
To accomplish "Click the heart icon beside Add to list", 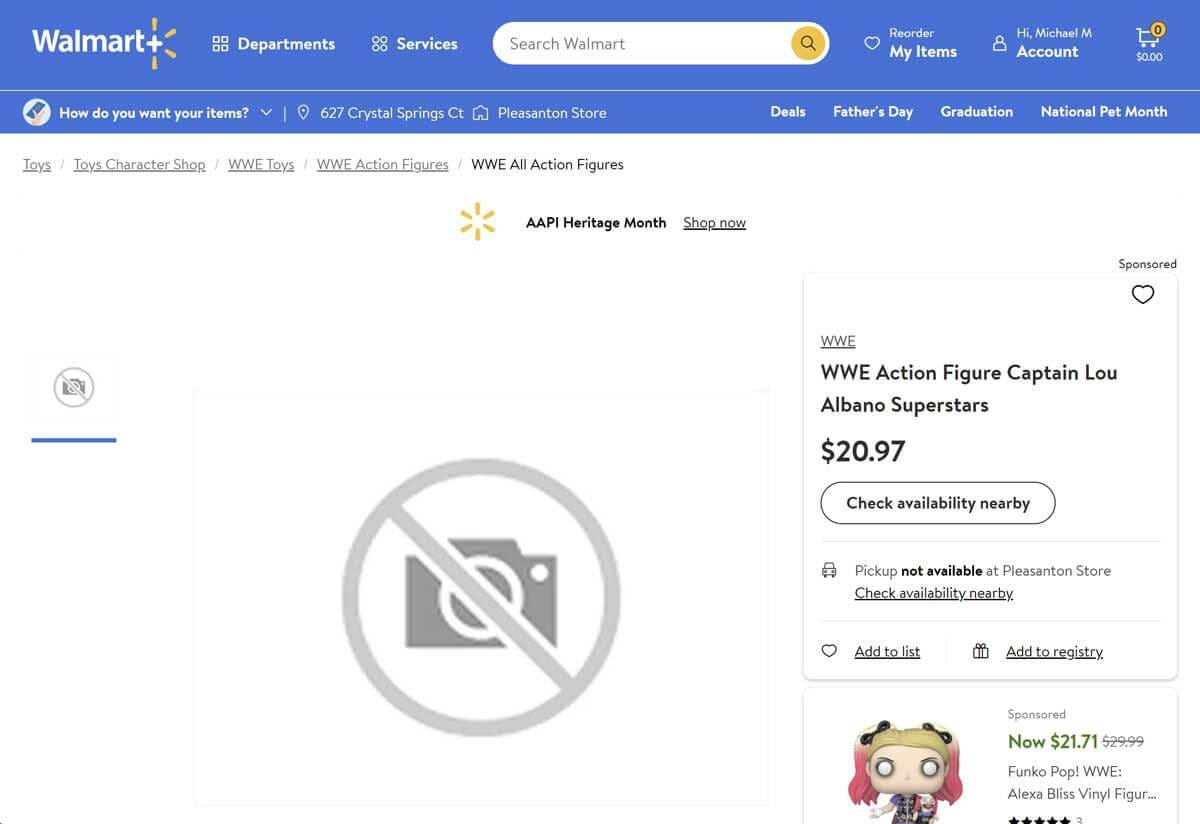I will tap(829, 651).
